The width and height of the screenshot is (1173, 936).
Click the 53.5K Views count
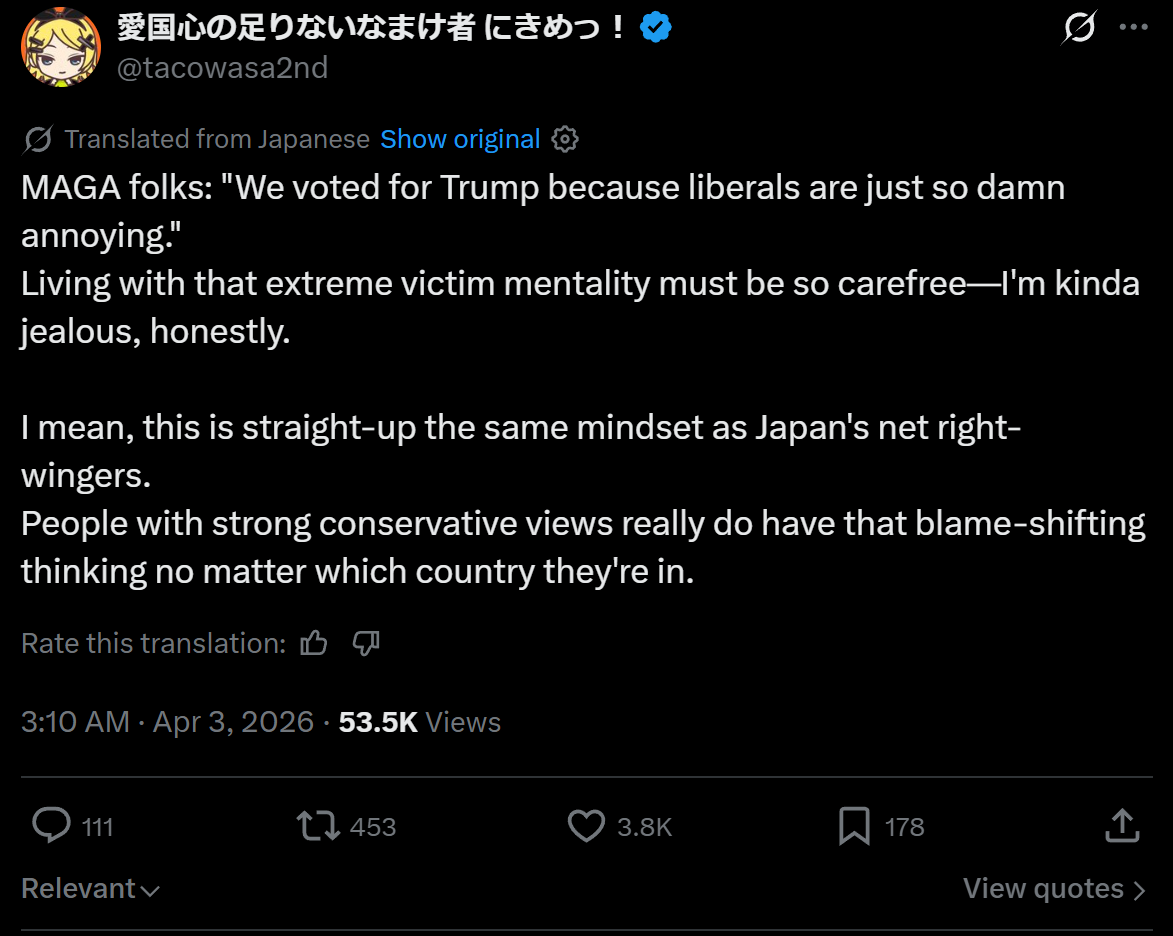(419, 722)
